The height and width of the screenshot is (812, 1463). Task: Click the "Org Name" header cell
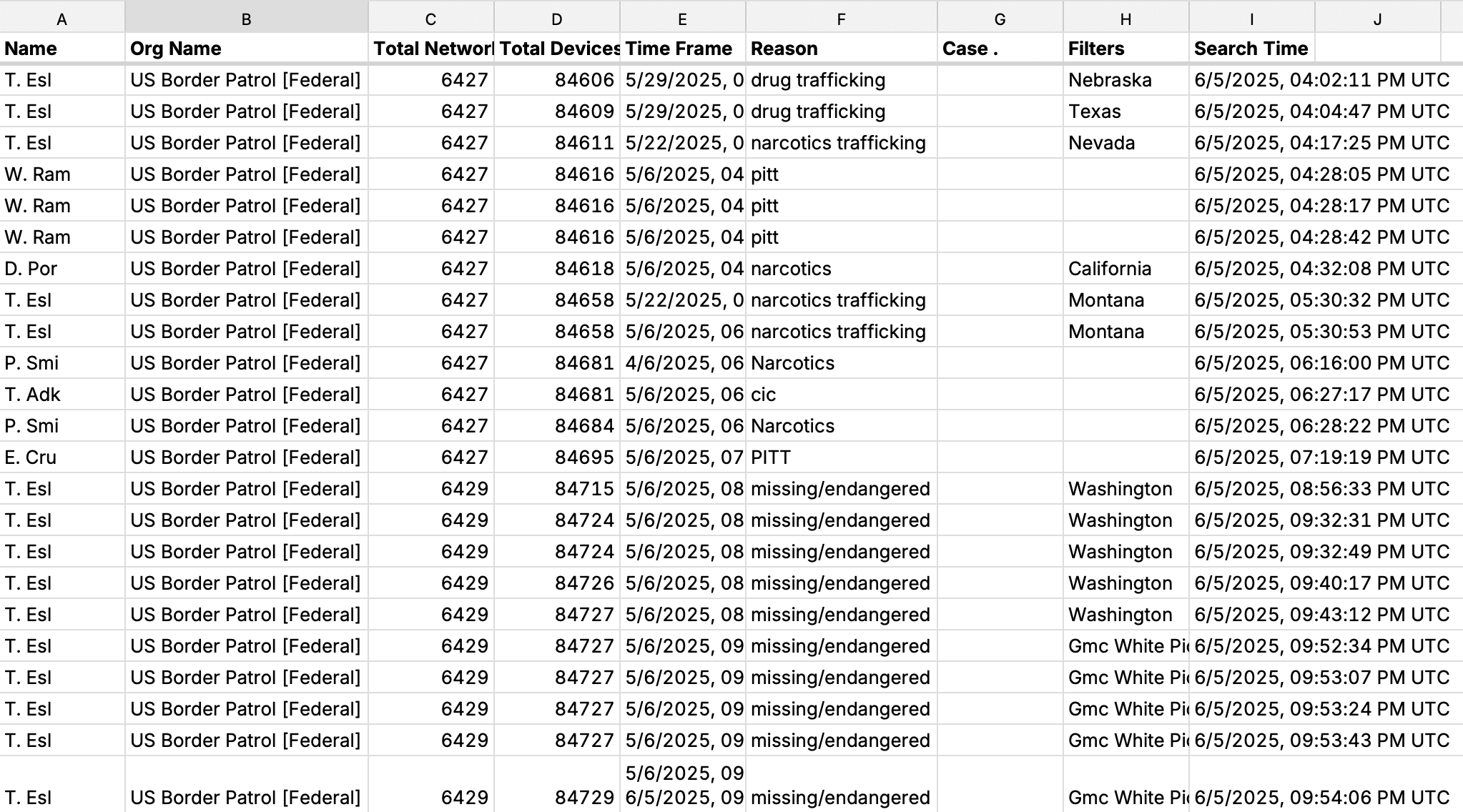(x=246, y=49)
